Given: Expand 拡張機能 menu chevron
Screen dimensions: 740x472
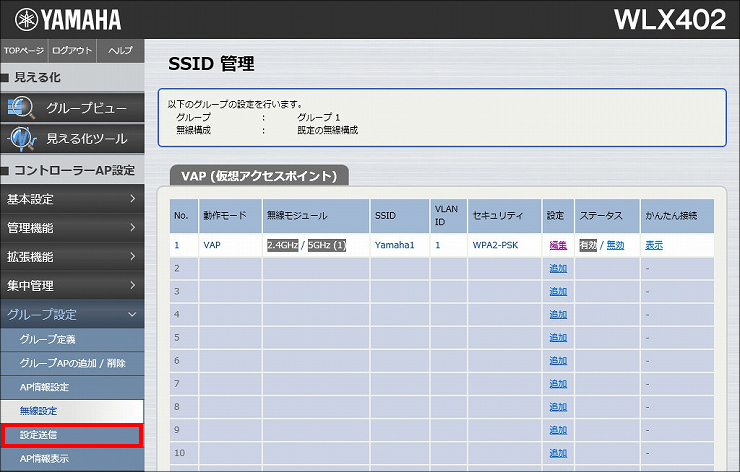Looking at the screenshot, I should click(133, 256).
